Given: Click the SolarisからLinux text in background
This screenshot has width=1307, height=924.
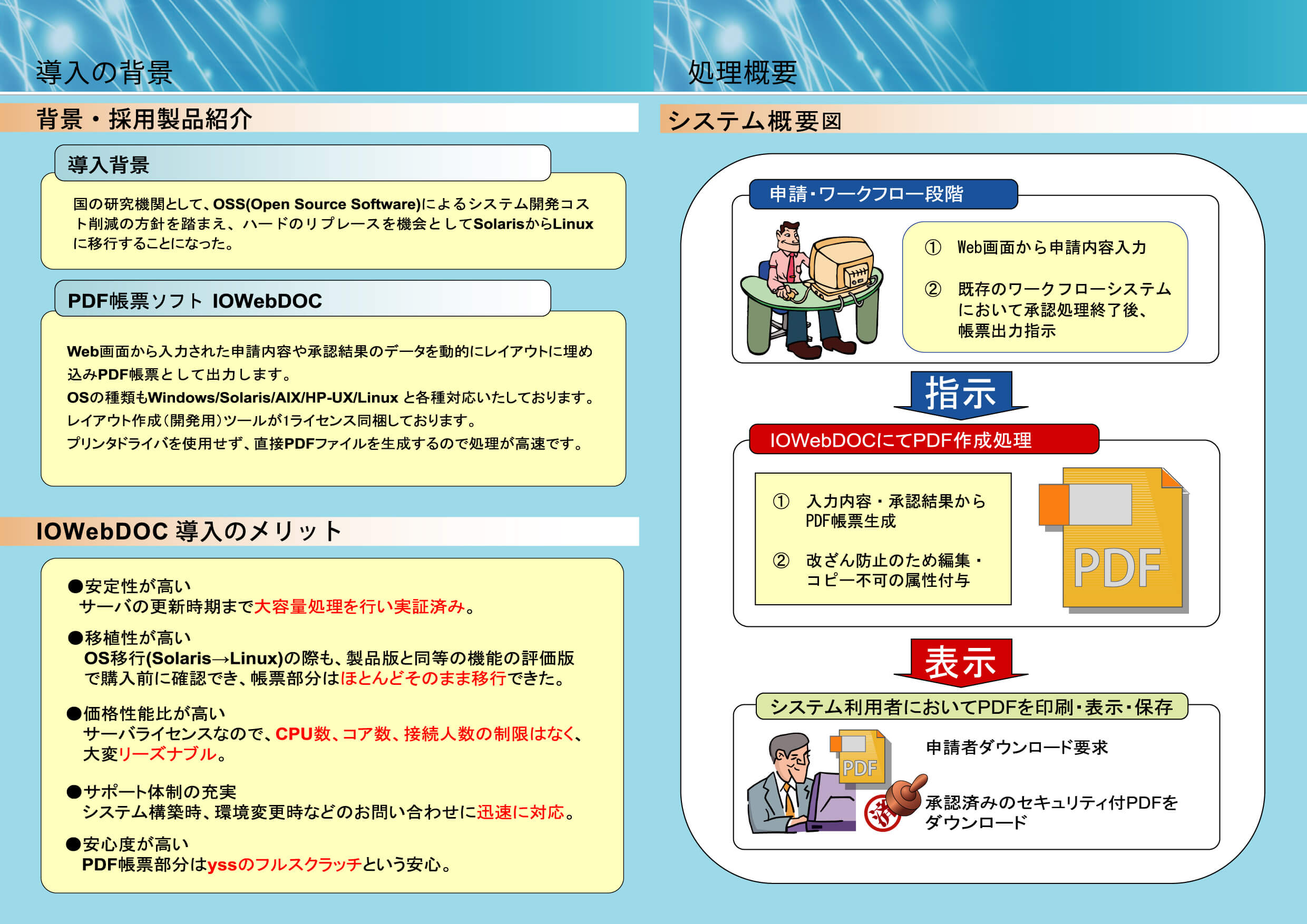Looking at the screenshot, I should tap(533, 224).
